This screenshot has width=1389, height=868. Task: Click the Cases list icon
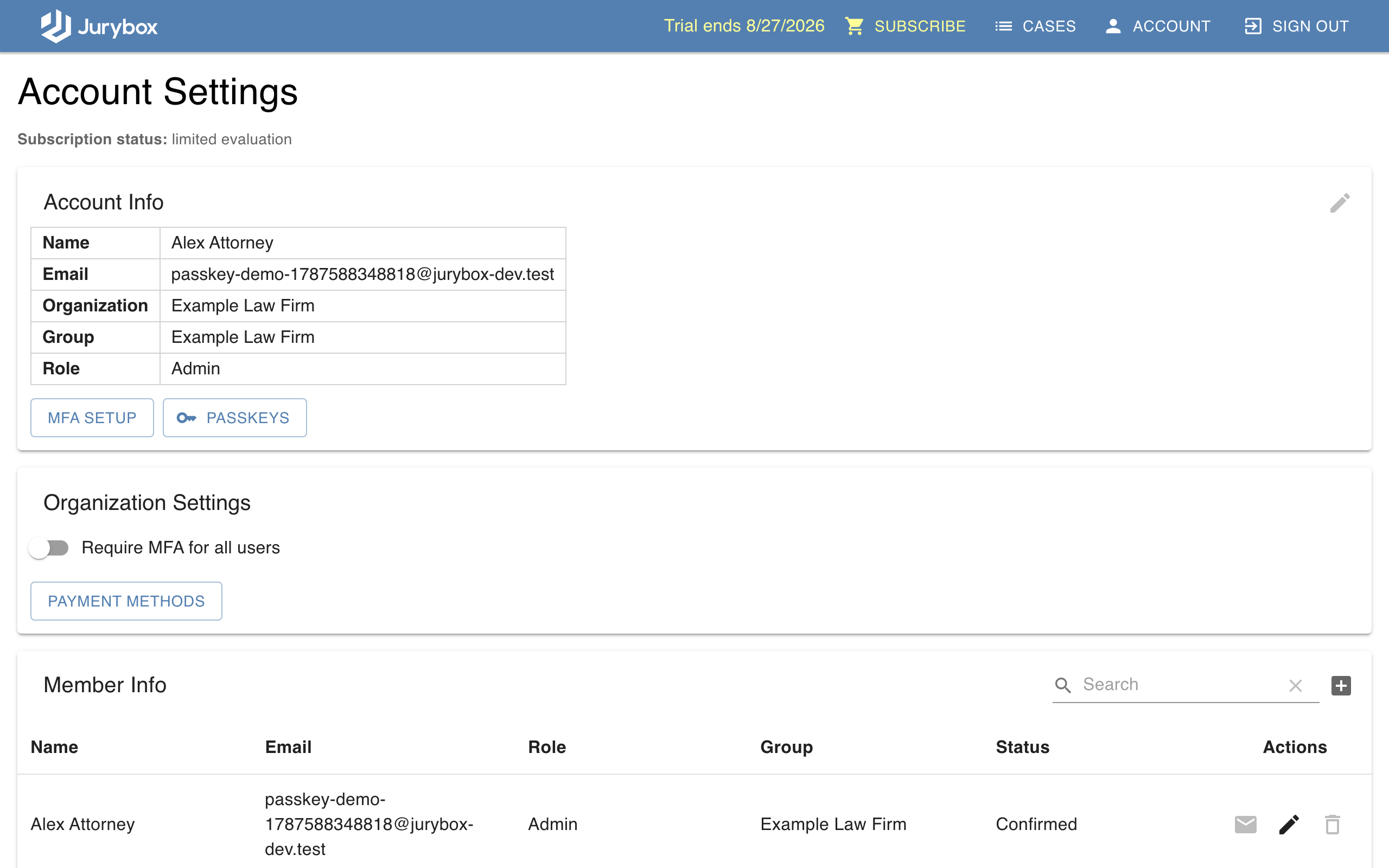1003,27
